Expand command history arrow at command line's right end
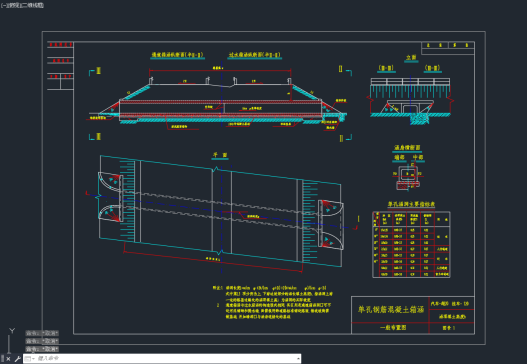The image size is (527, 364). (x=298, y=359)
